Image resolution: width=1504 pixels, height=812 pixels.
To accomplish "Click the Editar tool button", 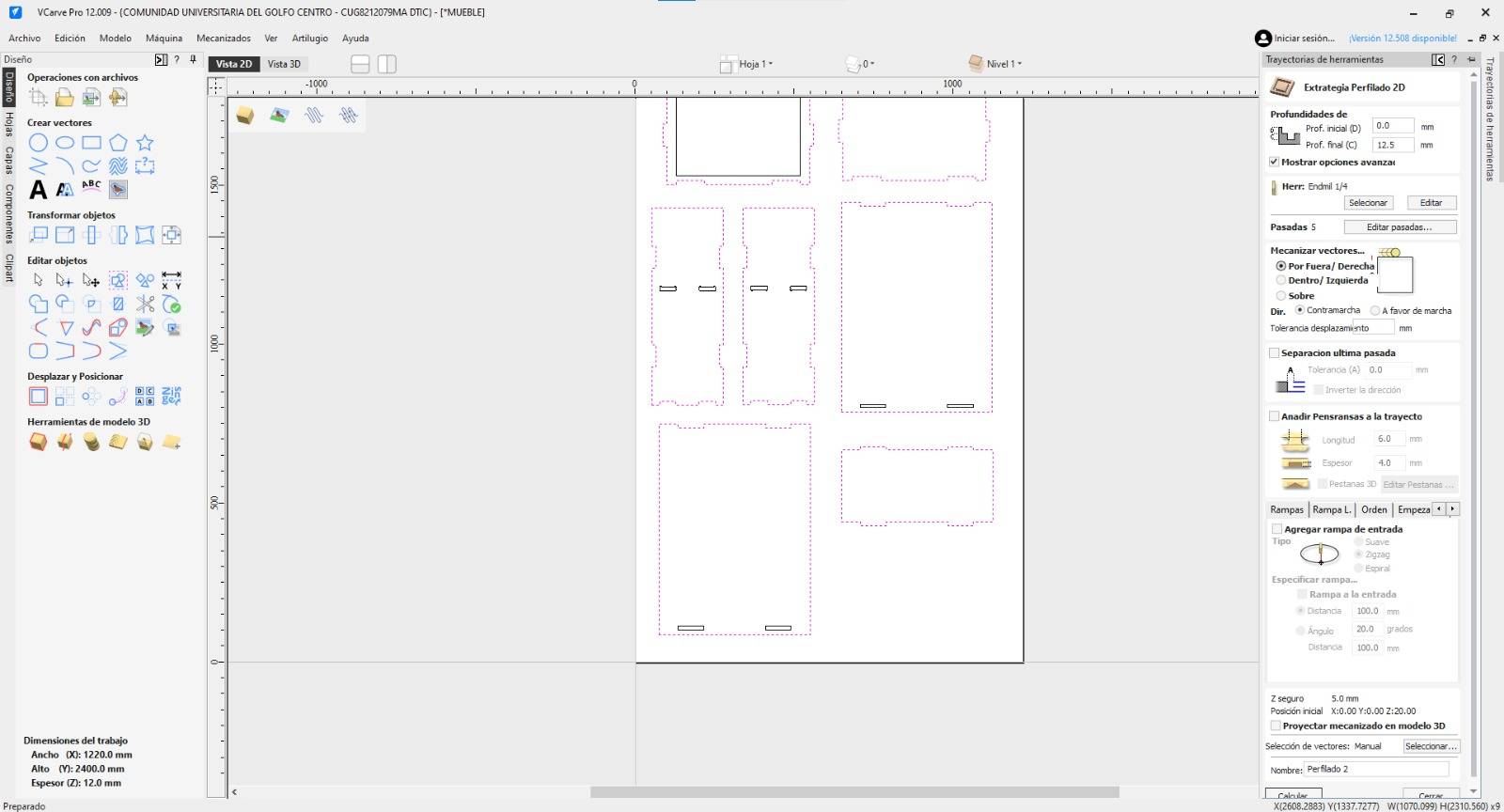I will 1431,203.
